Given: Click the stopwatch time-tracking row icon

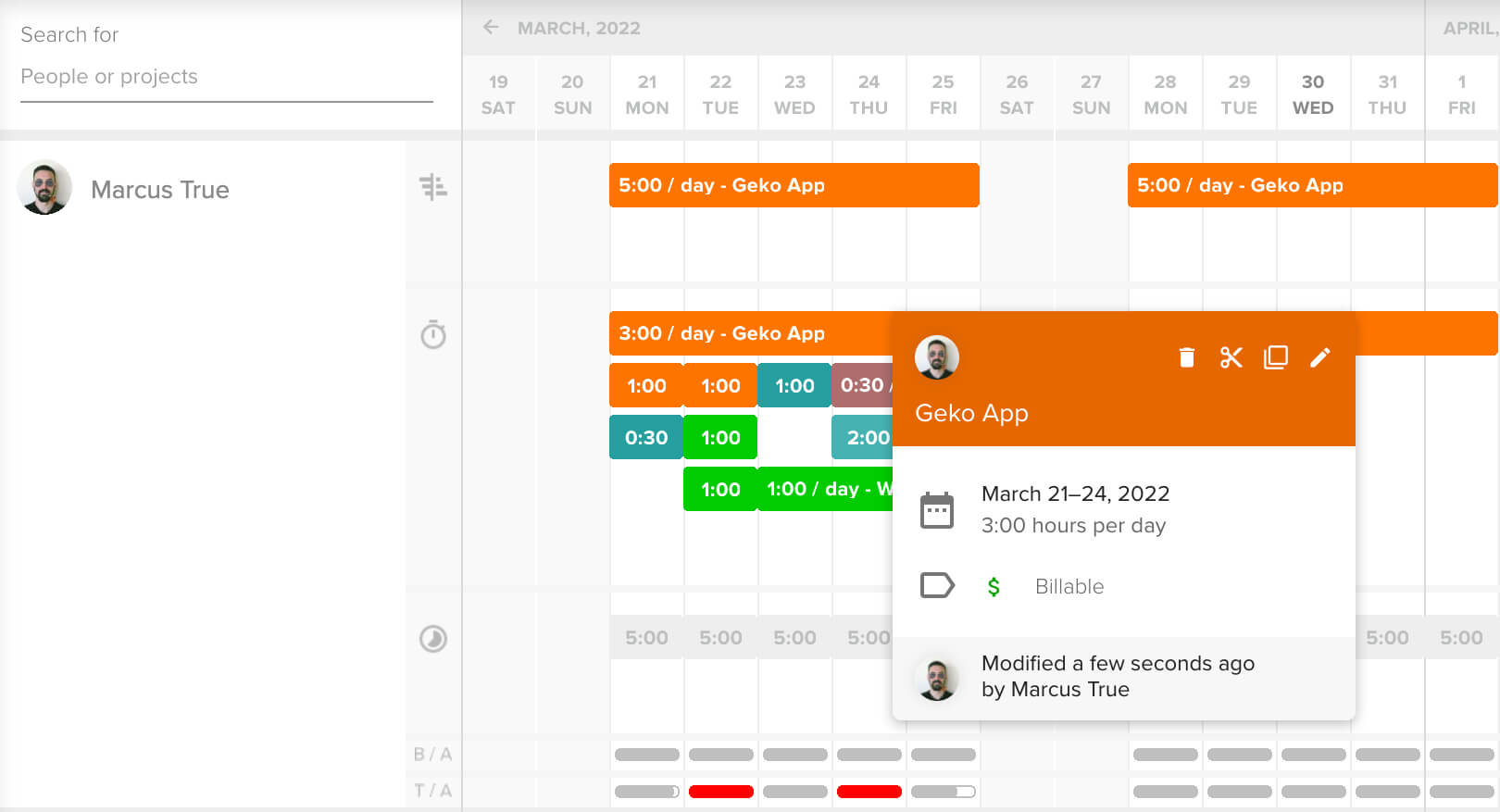Looking at the screenshot, I should (x=432, y=333).
